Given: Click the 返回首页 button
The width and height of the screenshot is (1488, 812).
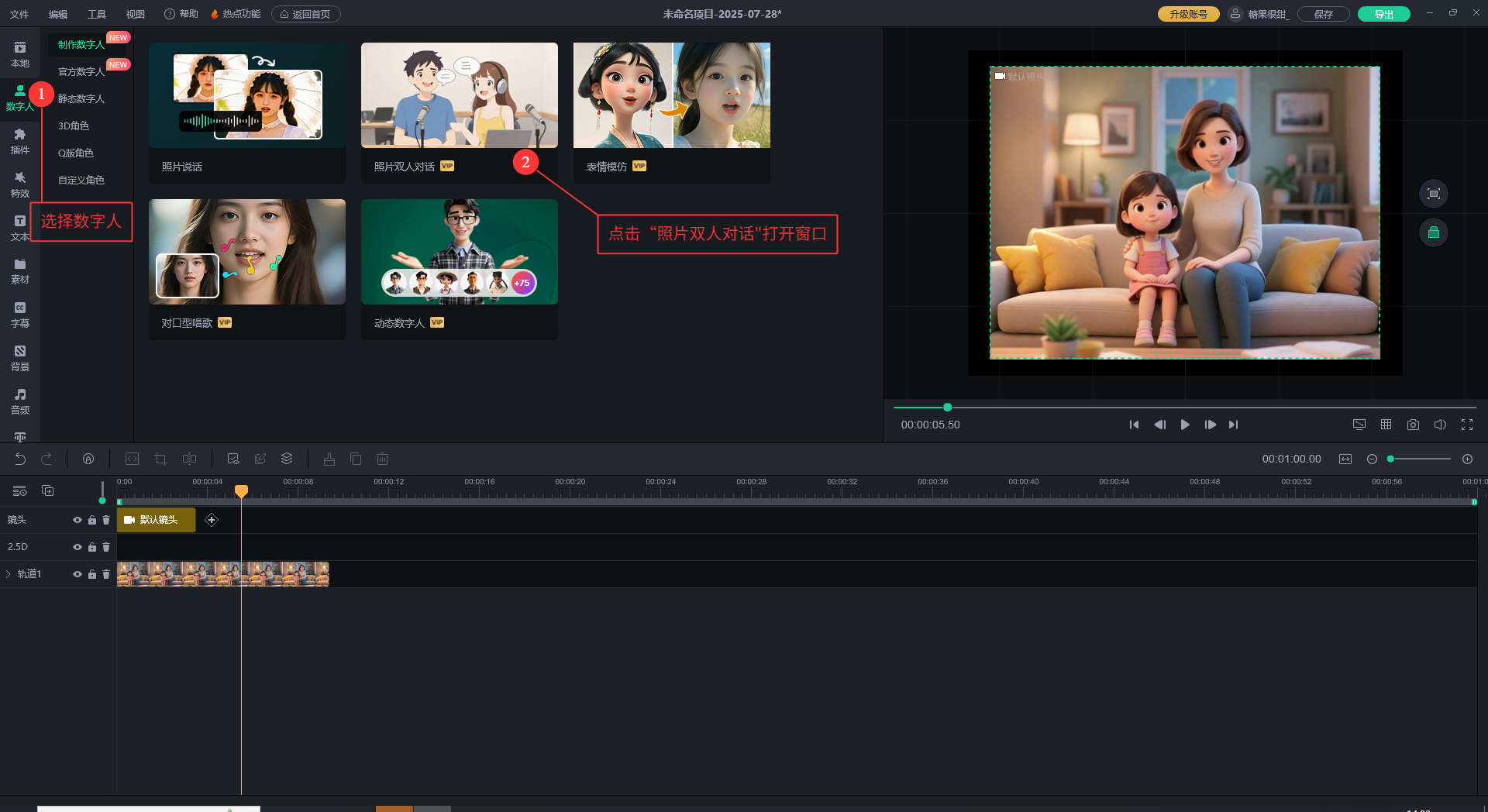Looking at the screenshot, I should [306, 14].
